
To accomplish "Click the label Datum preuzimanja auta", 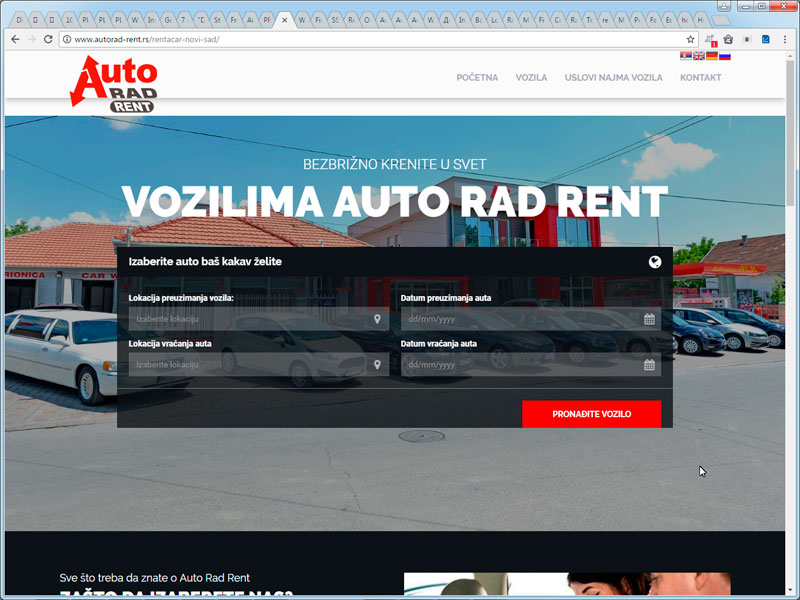I will [x=446, y=298].
